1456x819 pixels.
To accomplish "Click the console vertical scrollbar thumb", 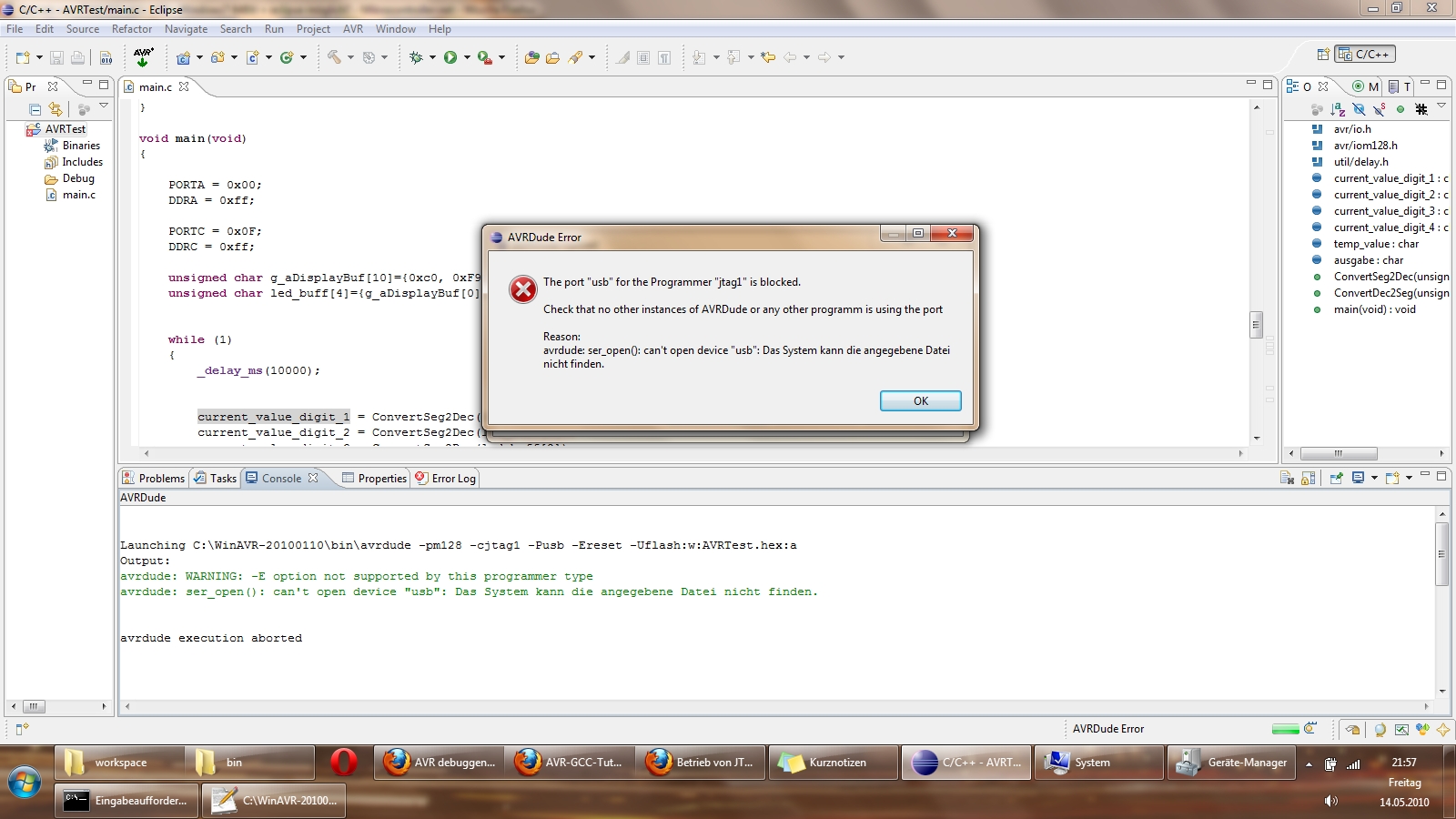I will [1441, 552].
